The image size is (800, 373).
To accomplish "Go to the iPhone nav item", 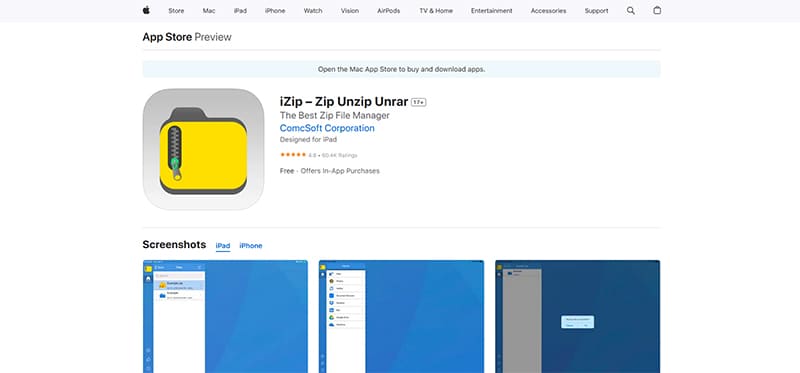I will pyautogui.click(x=275, y=11).
